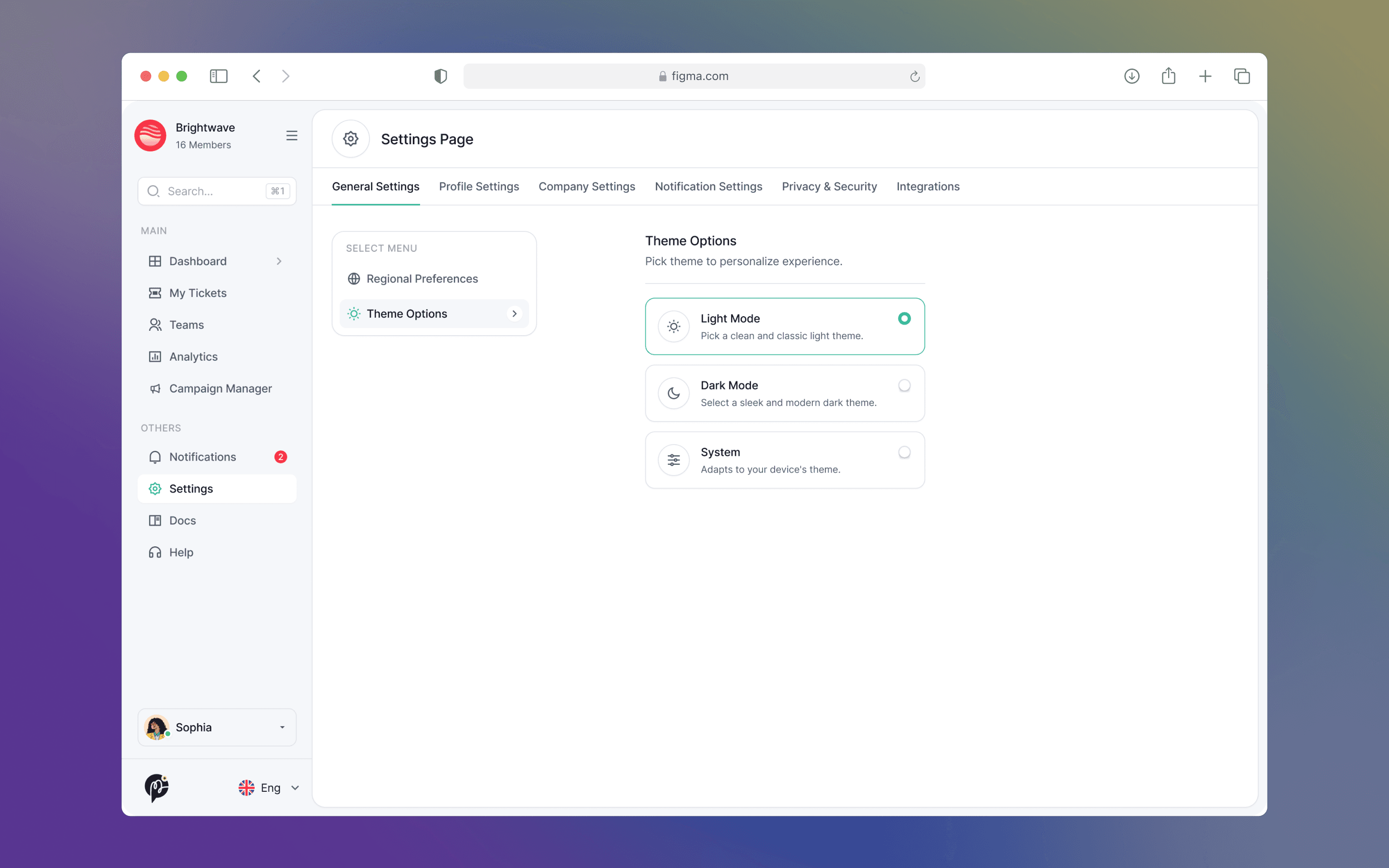The image size is (1389, 868).
Task: Click the browser sidebar toggle icon
Action: [218, 76]
